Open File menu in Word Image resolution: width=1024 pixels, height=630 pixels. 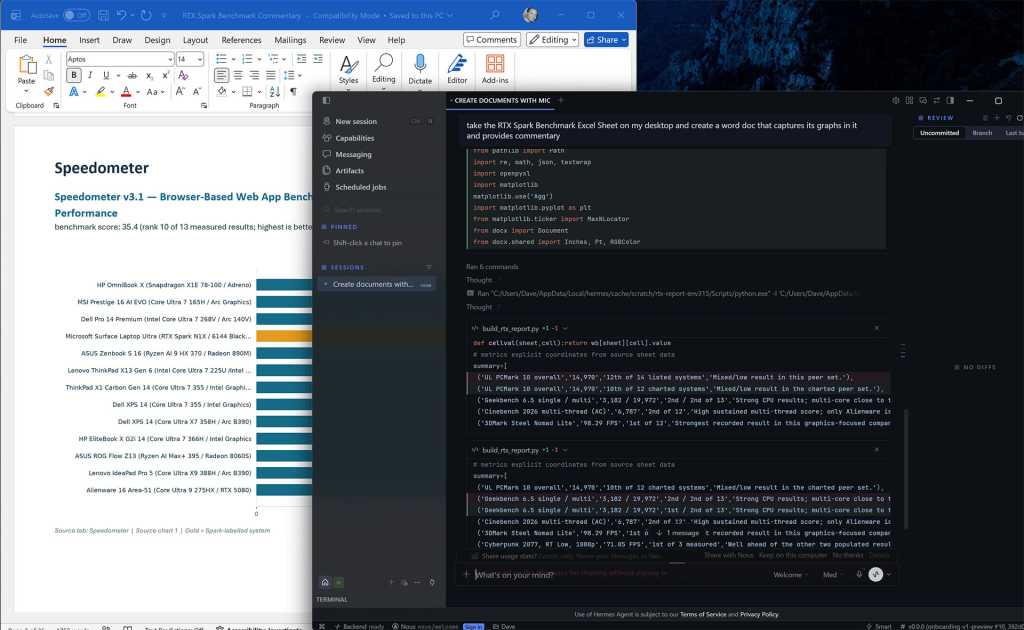coord(21,40)
